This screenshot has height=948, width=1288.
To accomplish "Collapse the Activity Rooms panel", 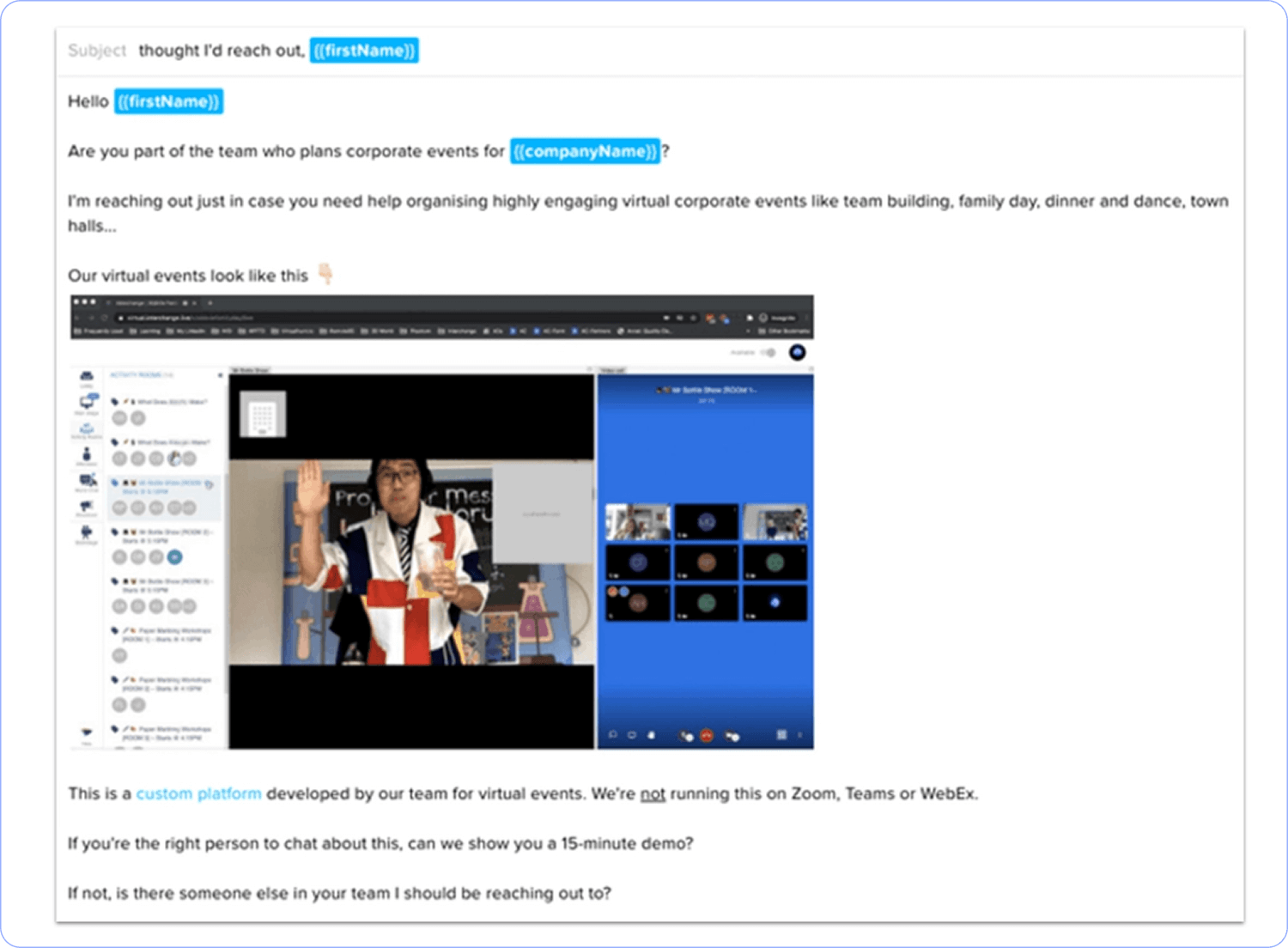I will tap(220, 375).
